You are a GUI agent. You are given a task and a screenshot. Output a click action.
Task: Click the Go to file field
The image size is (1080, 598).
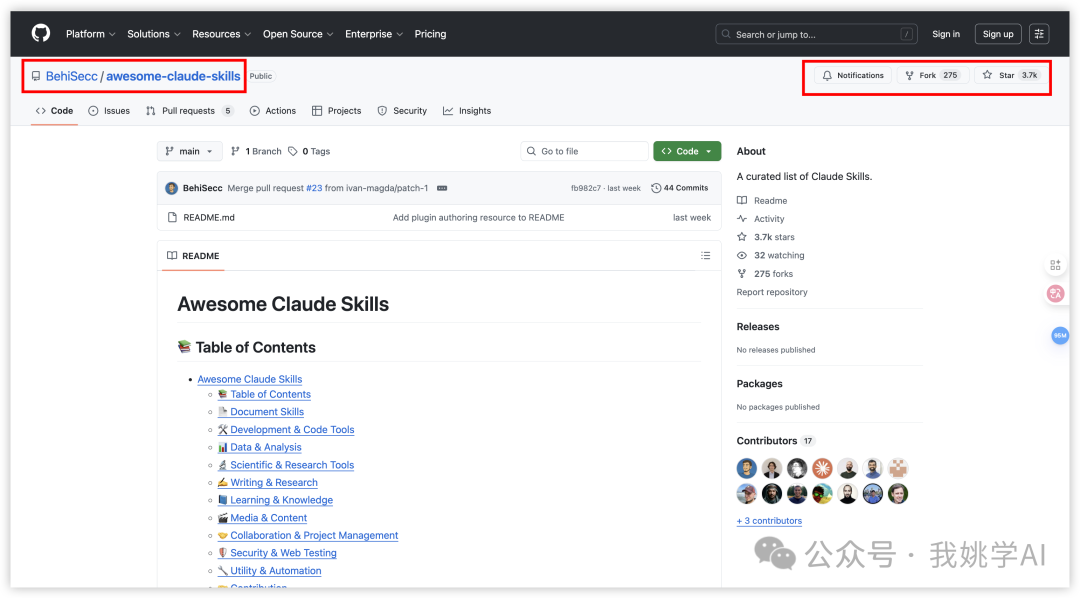pos(585,151)
